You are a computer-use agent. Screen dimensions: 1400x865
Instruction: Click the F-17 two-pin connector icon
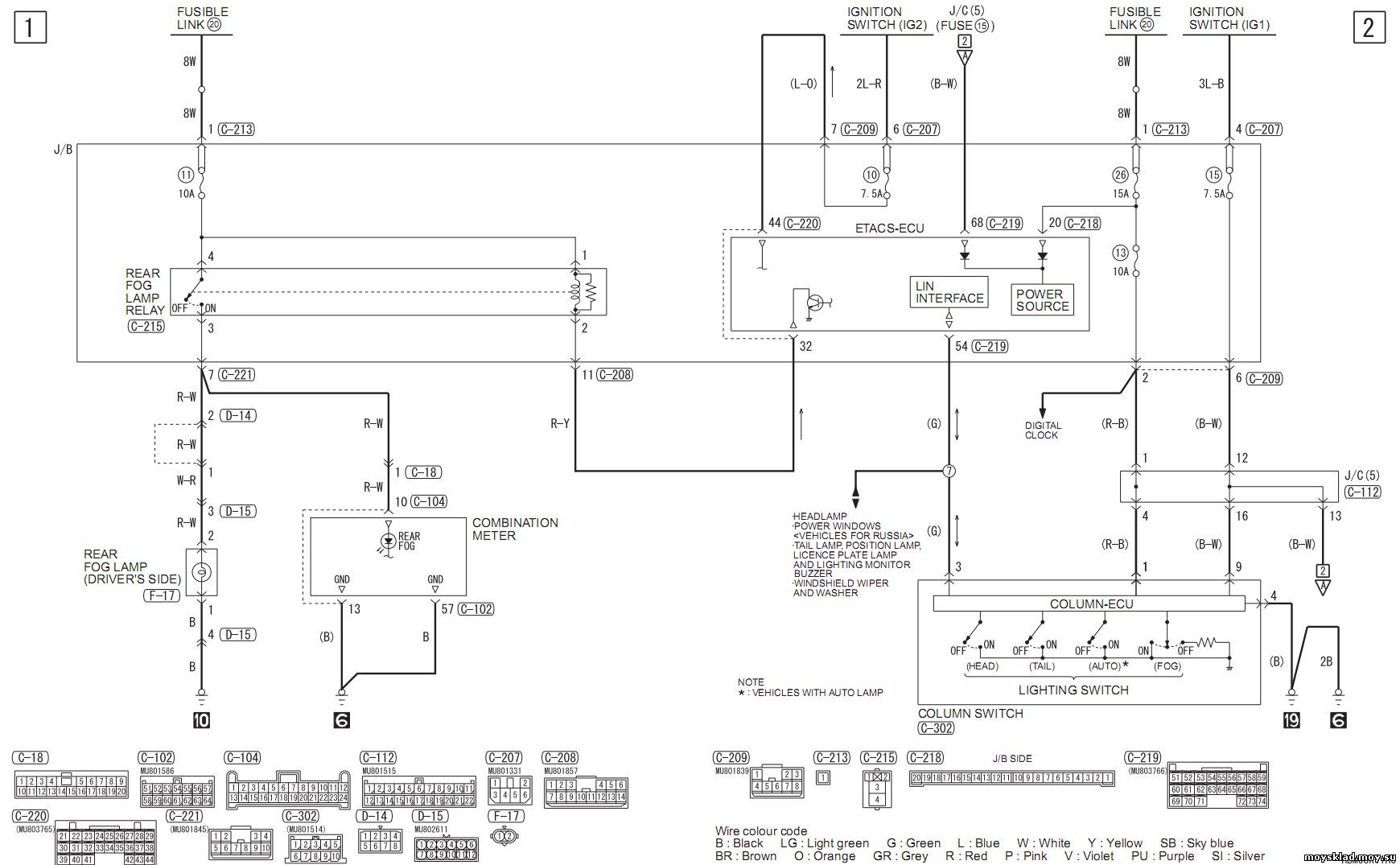pyautogui.click(x=504, y=837)
